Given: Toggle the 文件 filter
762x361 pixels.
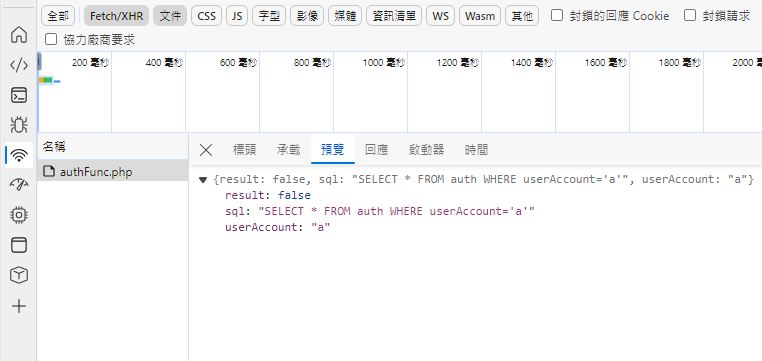Looking at the screenshot, I should click(x=170, y=16).
